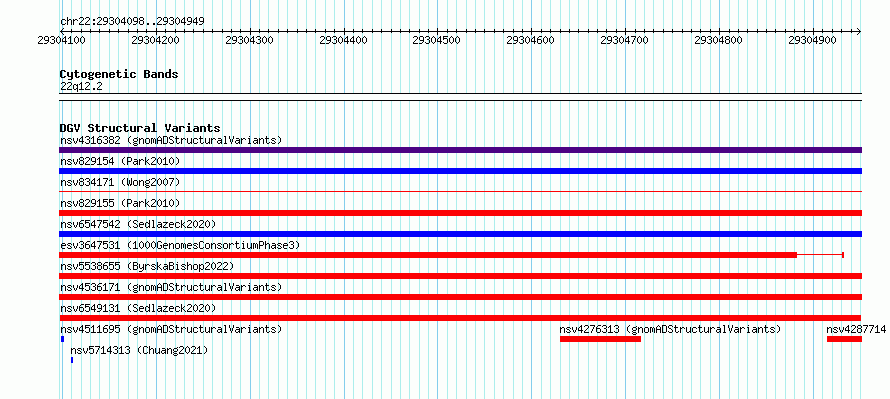Click the nsv4316382 gnomAD variant label
890x399 pixels.
click(x=171, y=140)
